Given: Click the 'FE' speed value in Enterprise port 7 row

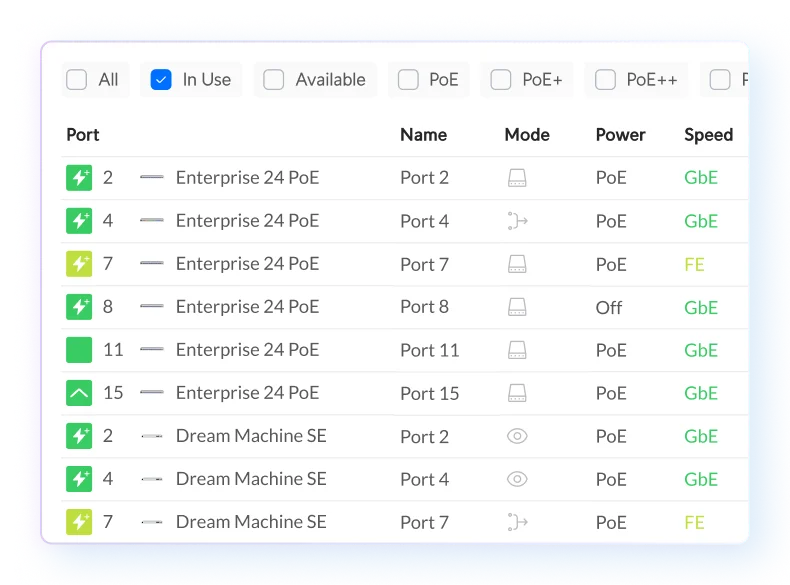Looking at the screenshot, I should click(694, 265).
